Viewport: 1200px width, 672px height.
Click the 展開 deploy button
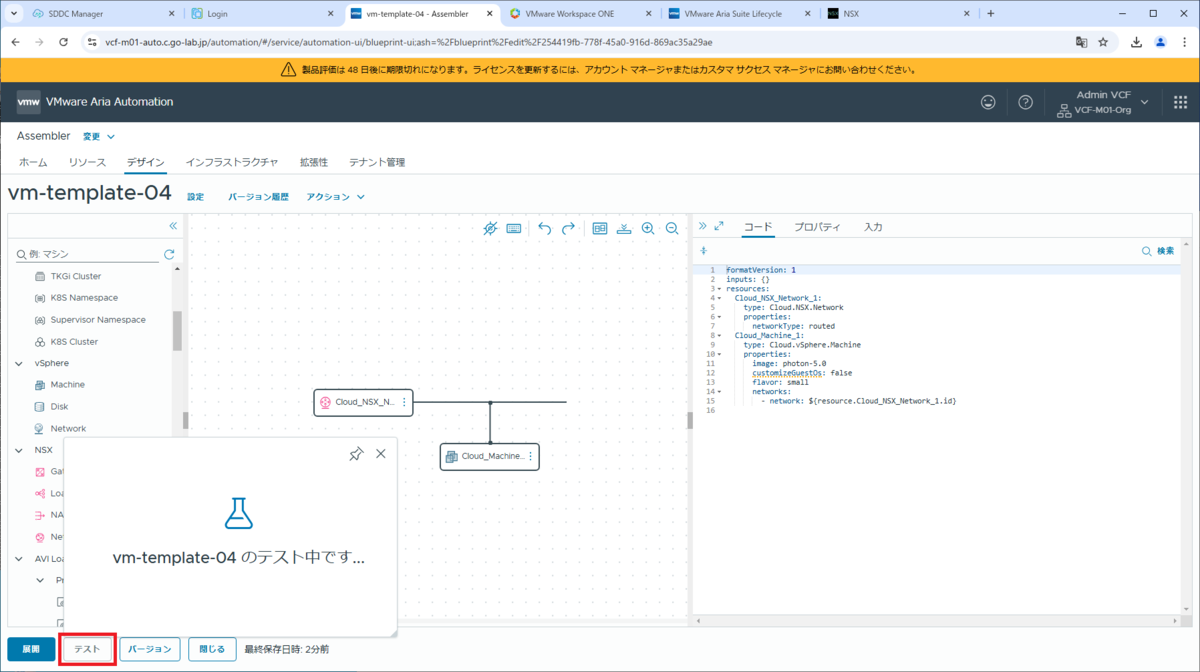(x=31, y=649)
